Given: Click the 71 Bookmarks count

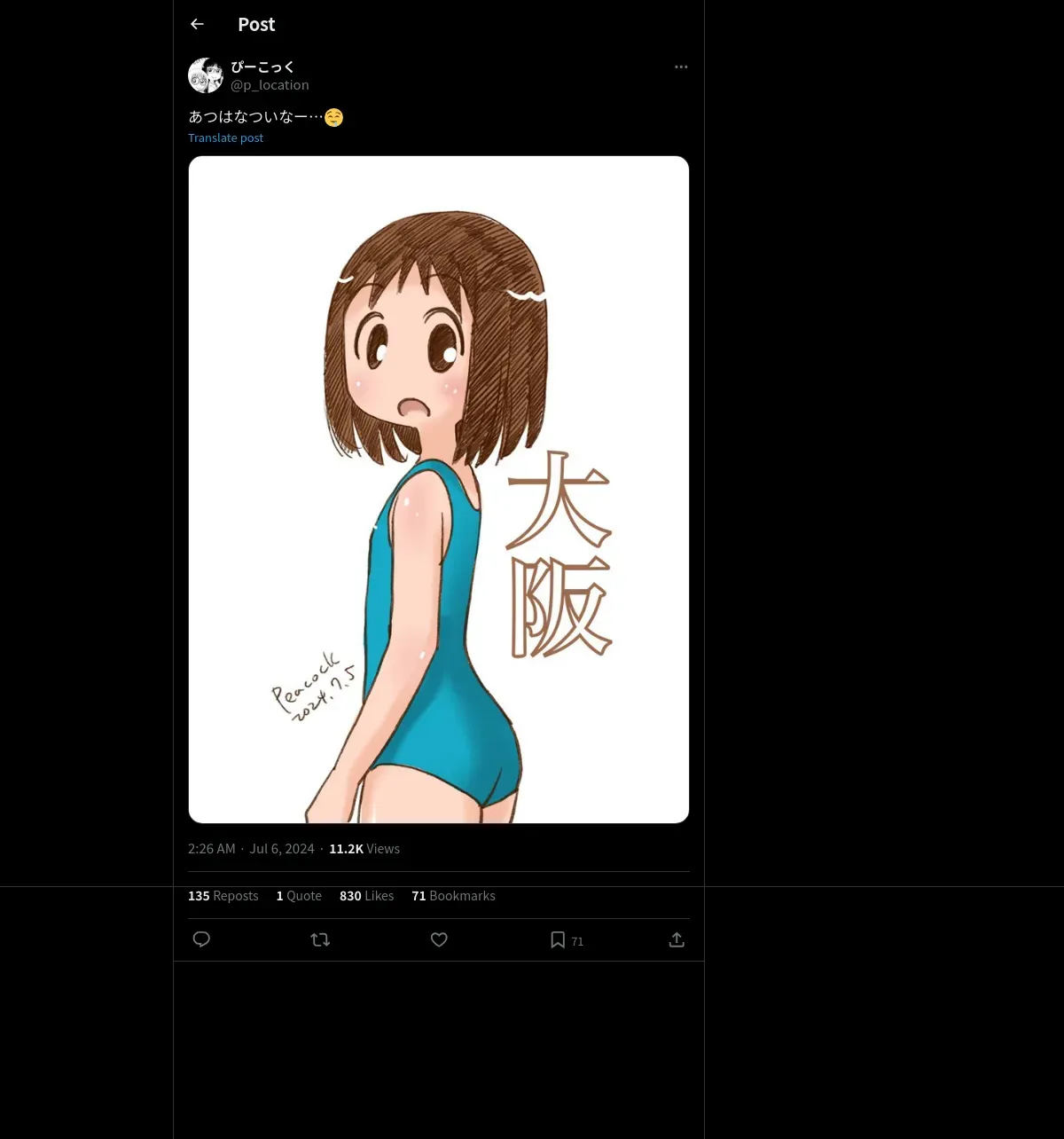Looking at the screenshot, I should click(x=453, y=896).
